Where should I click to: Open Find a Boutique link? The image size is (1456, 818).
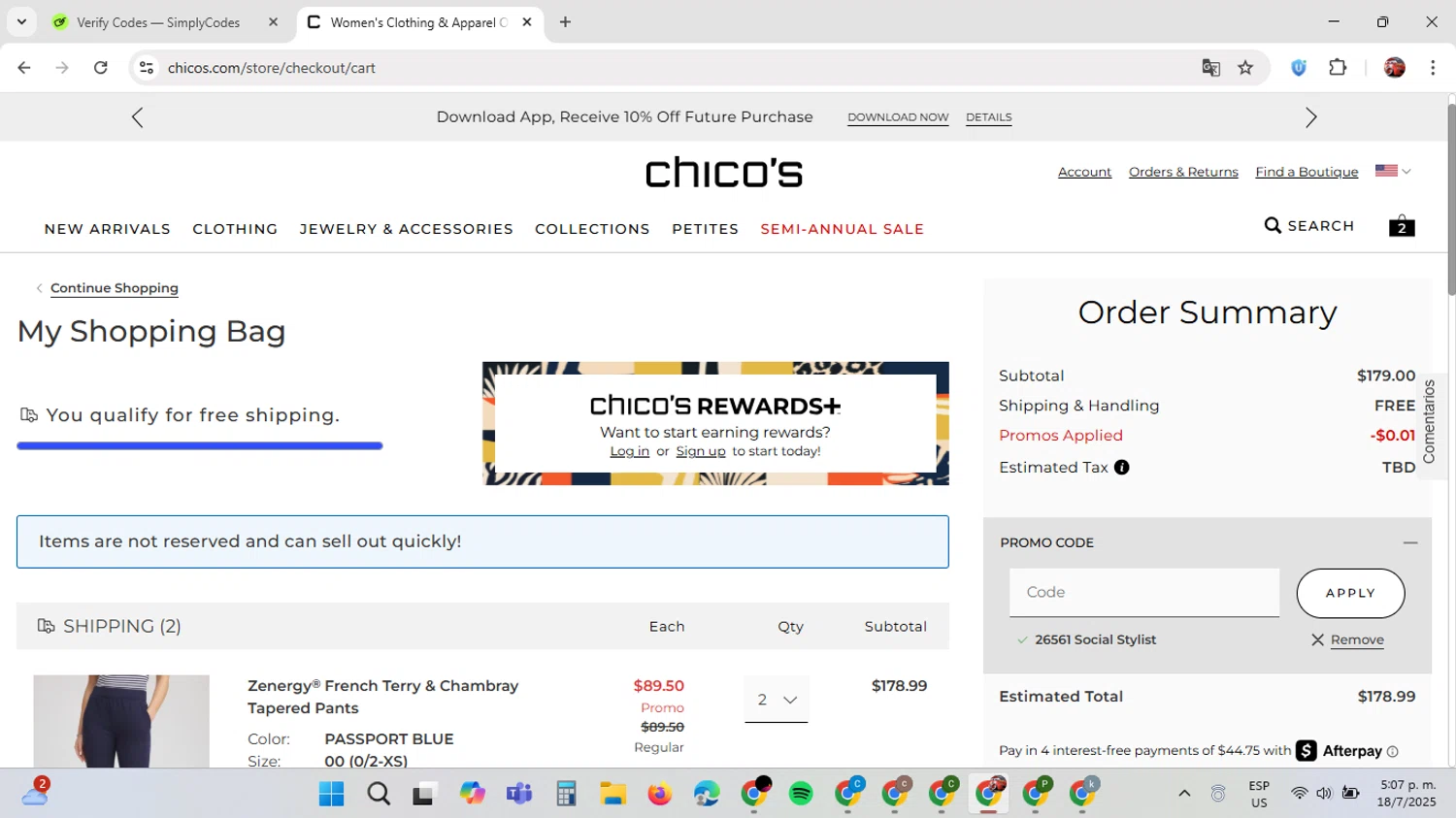[x=1307, y=172]
